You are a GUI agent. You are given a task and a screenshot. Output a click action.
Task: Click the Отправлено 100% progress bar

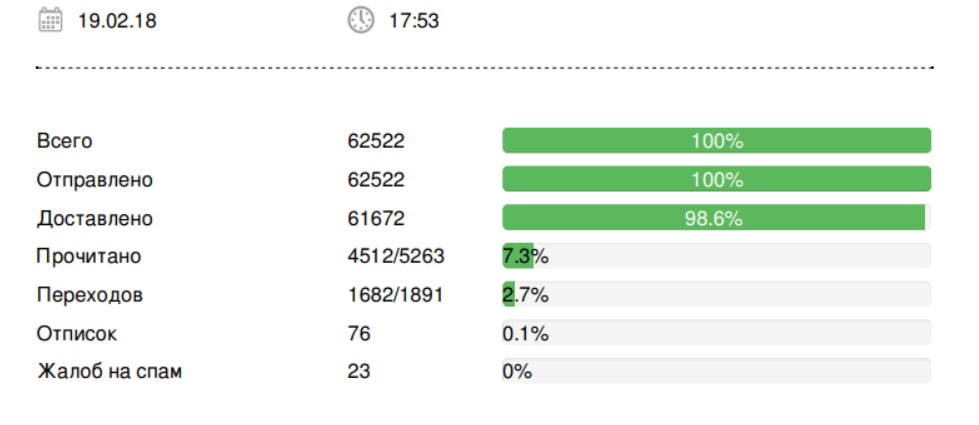click(x=716, y=180)
